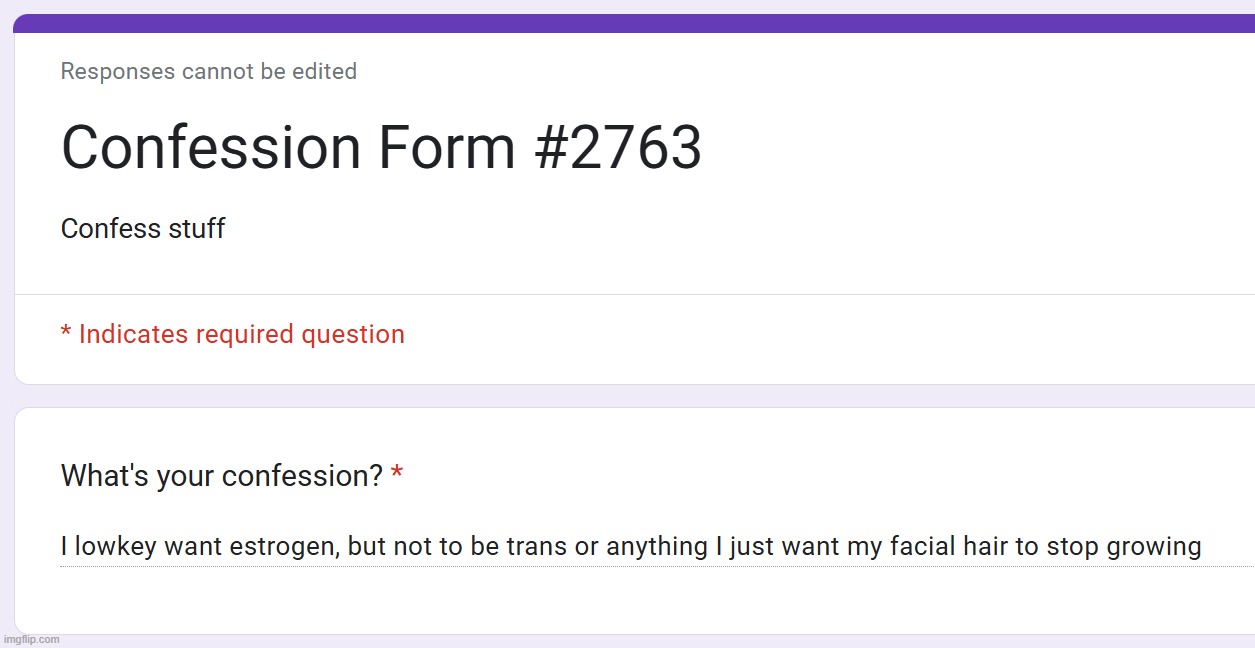Click the '#2763' number in the title
Image resolution: width=1255 pixels, height=648 pixels.
point(618,148)
